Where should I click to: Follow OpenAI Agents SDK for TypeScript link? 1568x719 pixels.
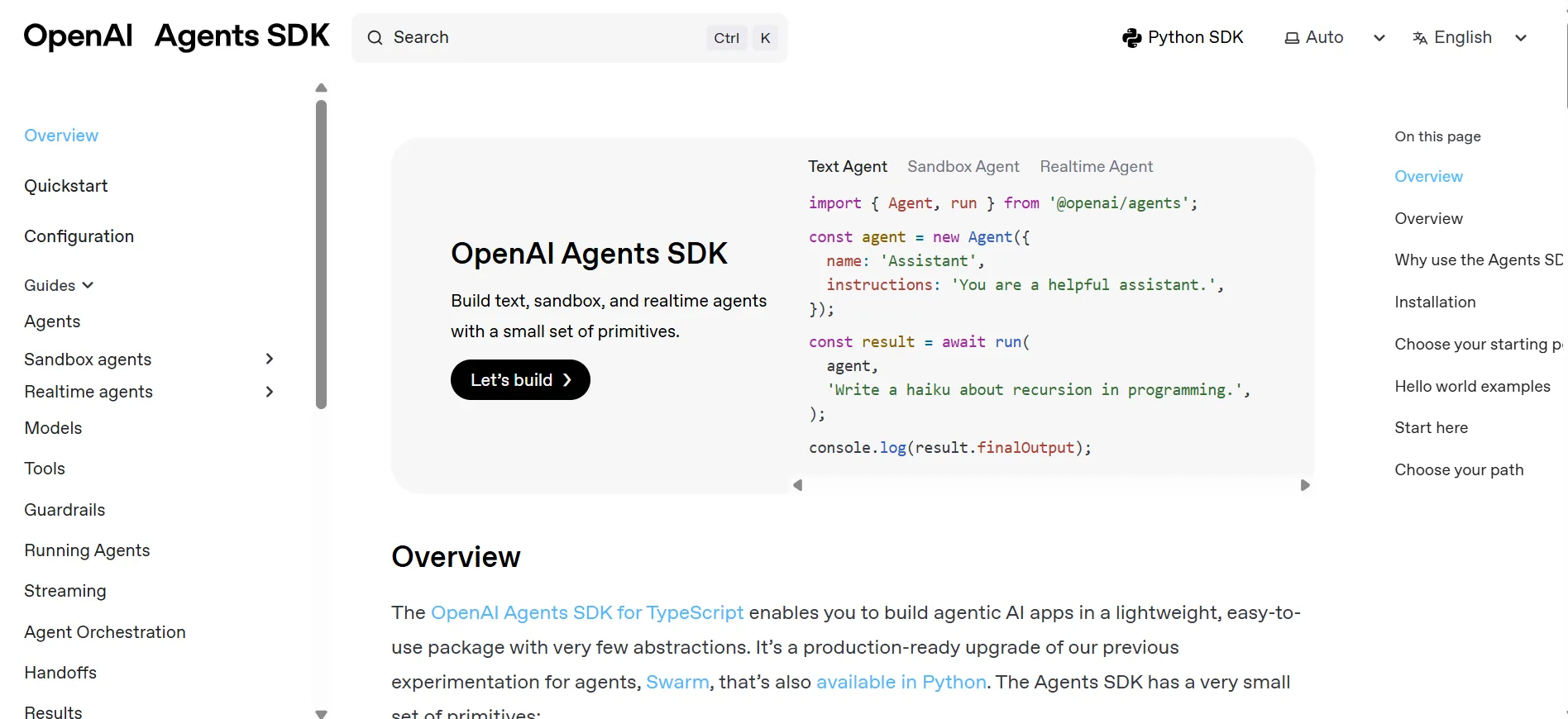point(587,612)
